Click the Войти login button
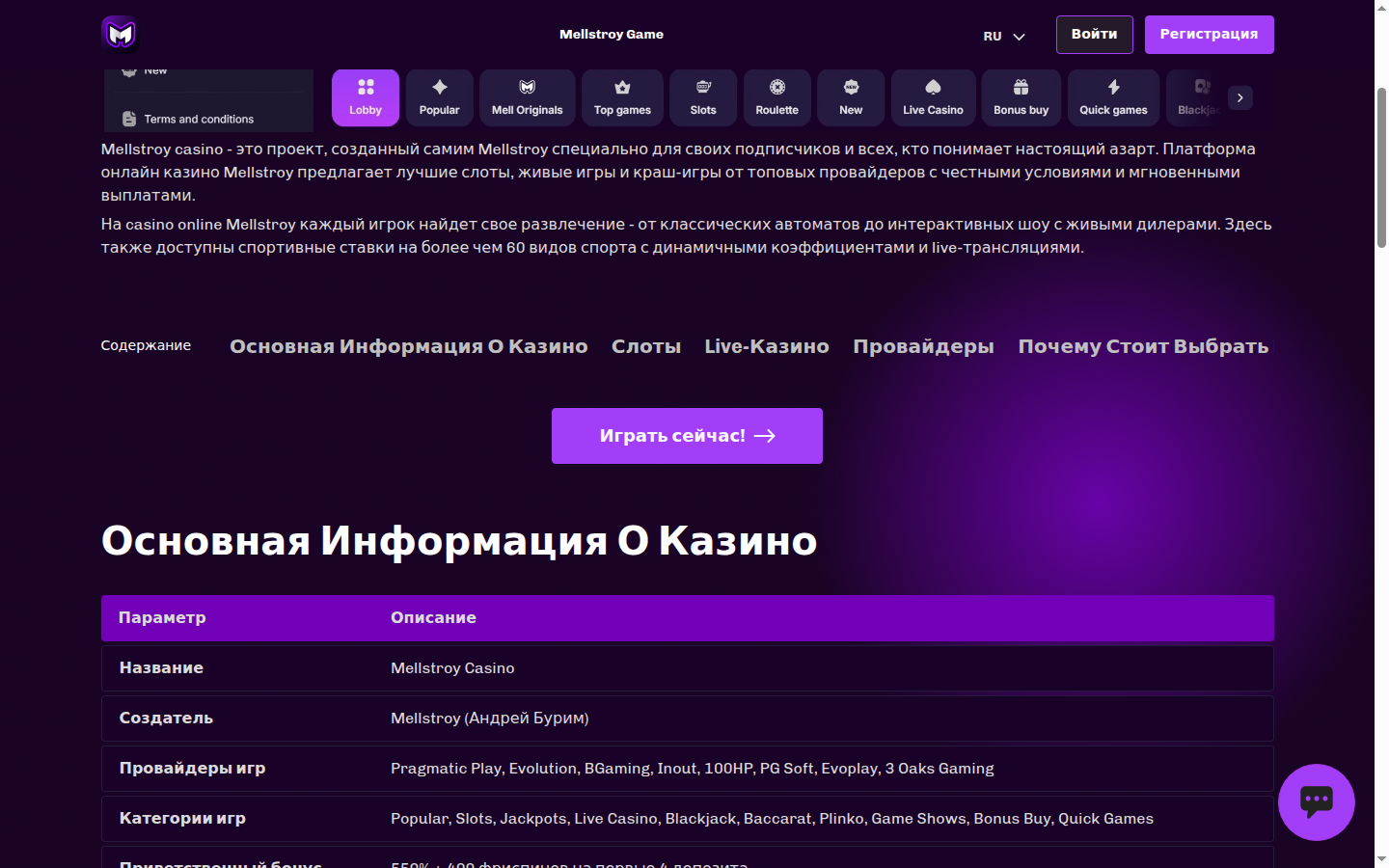Image resolution: width=1389 pixels, height=868 pixels. click(1095, 35)
